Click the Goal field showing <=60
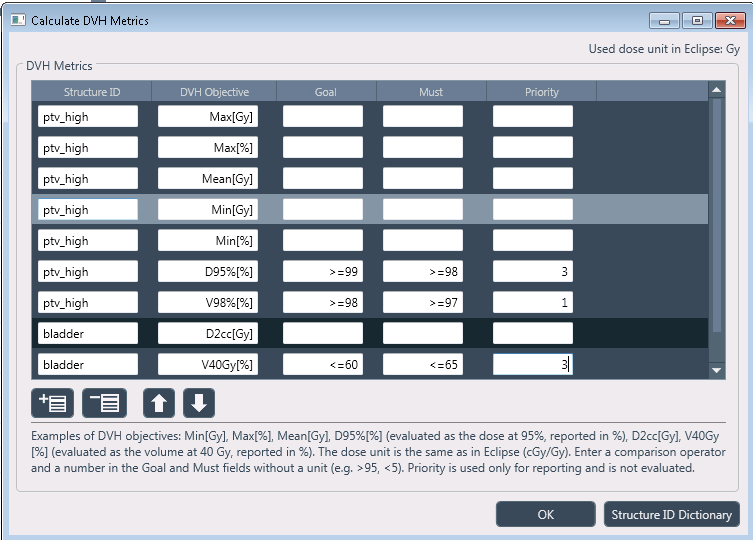The width and height of the screenshot is (753, 540). tap(323, 365)
